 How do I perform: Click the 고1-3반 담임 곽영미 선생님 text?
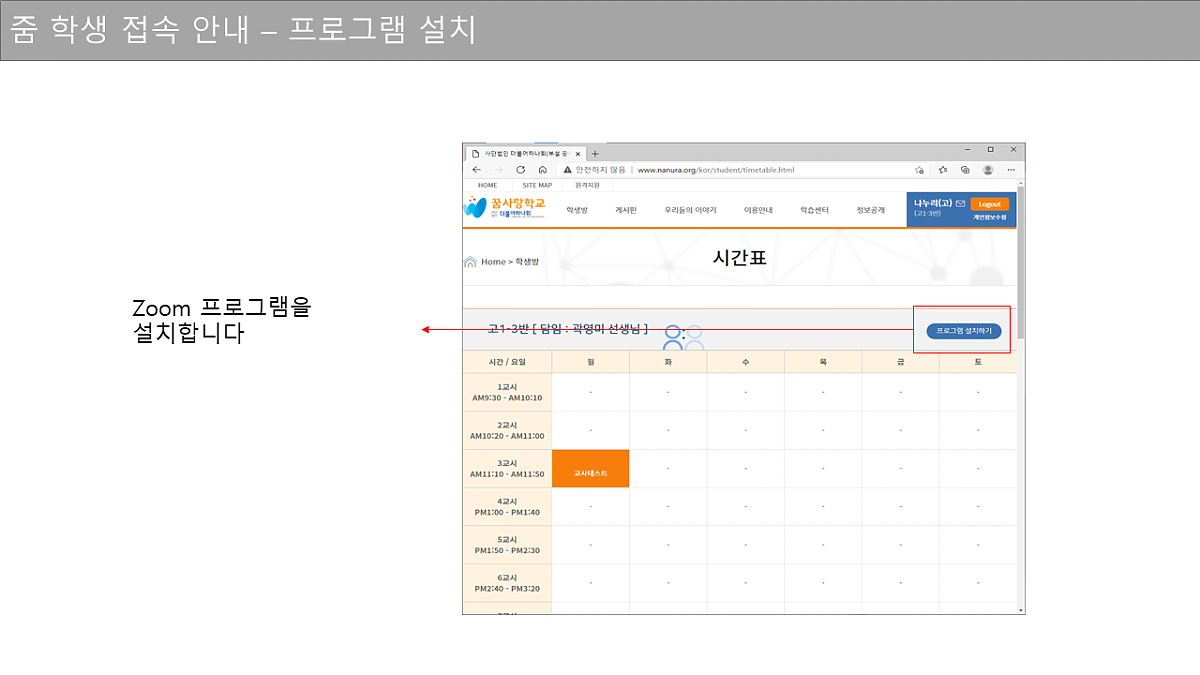tap(567, 329)
